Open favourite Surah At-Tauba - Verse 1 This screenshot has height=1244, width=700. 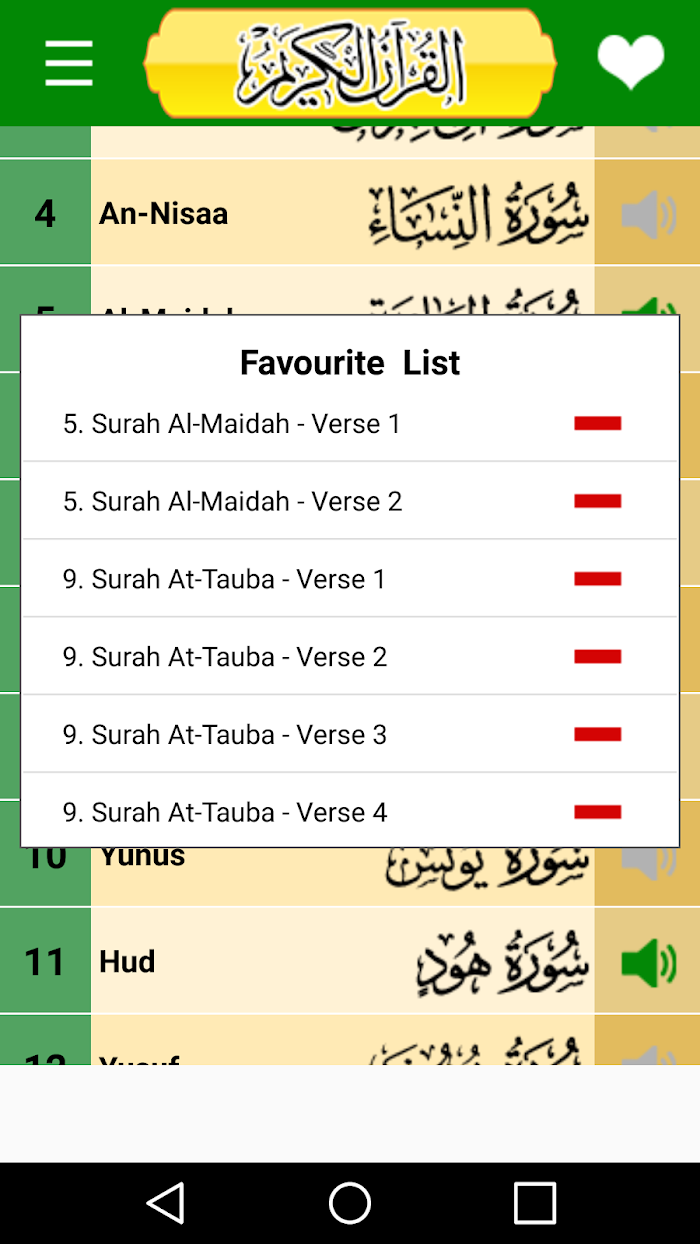224,579
